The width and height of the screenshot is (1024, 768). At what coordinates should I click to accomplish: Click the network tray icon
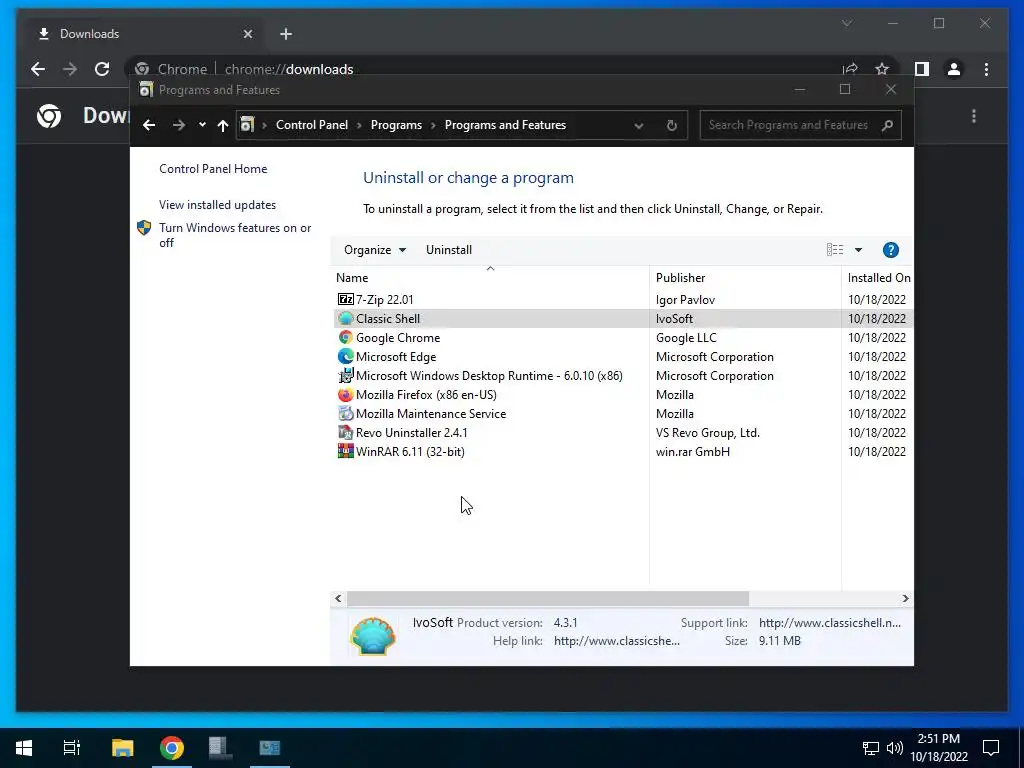(x=871, y=748)
